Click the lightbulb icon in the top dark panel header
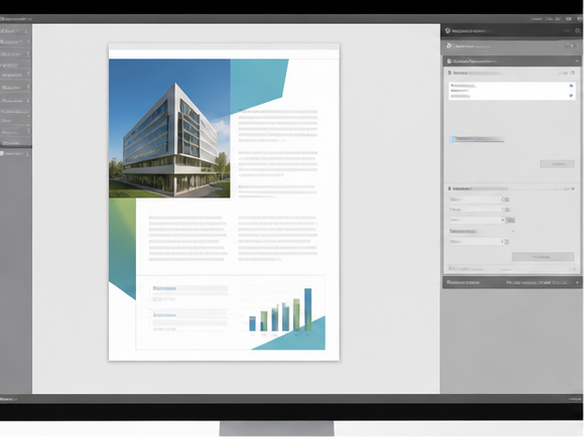584x437 pixels. tap(448, 31)
